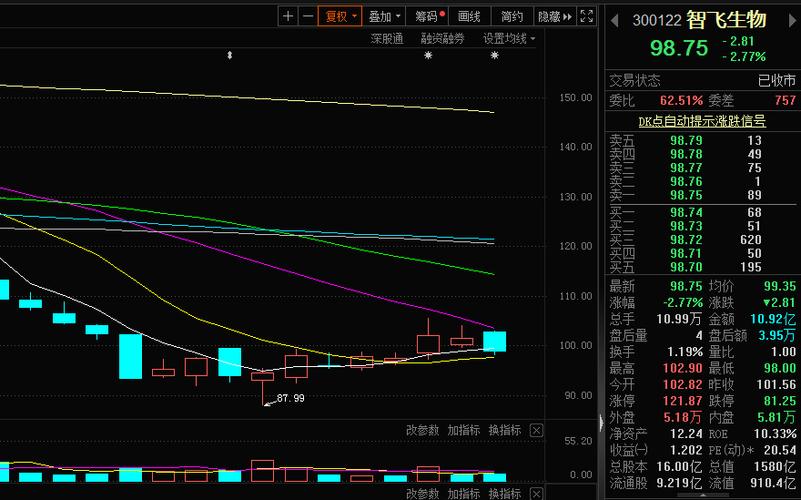Viewport: 801px width, 500px height.
Task: Close the volume indicator panel
Action: point(536,431)
